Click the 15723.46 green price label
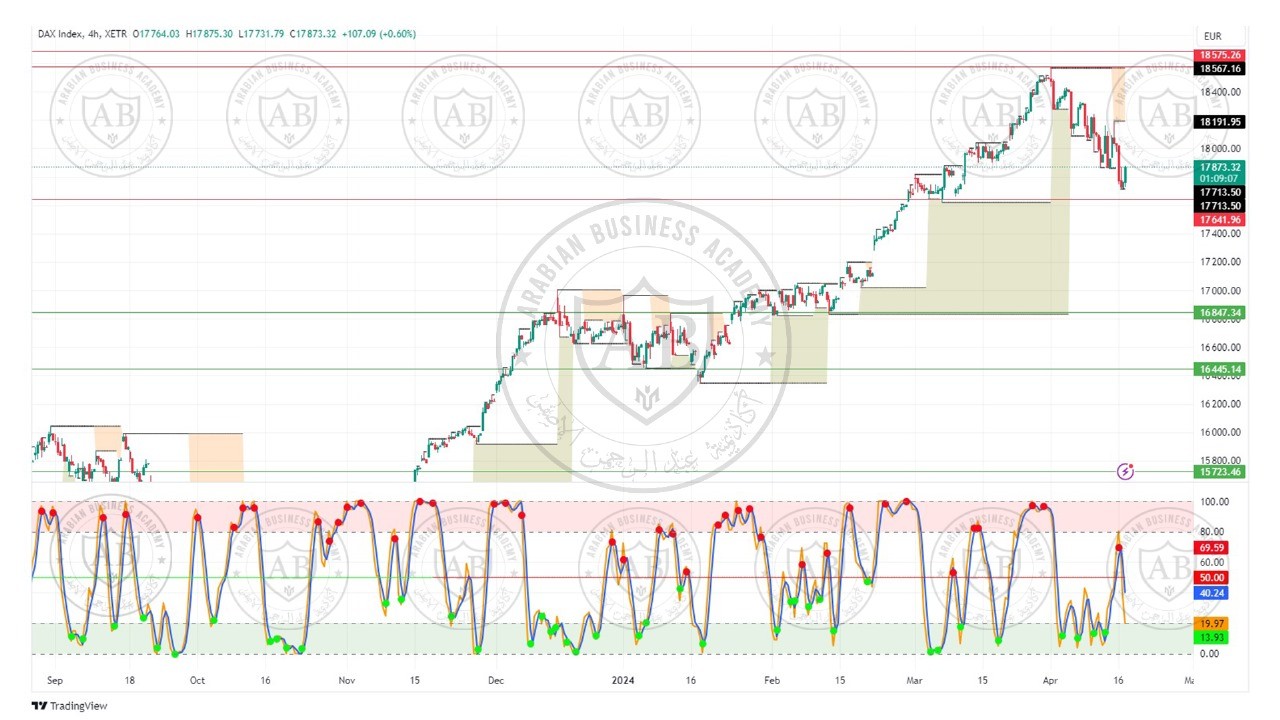Image resolution: width=1280 pixels, height=720 pixels. [1220, 471]
